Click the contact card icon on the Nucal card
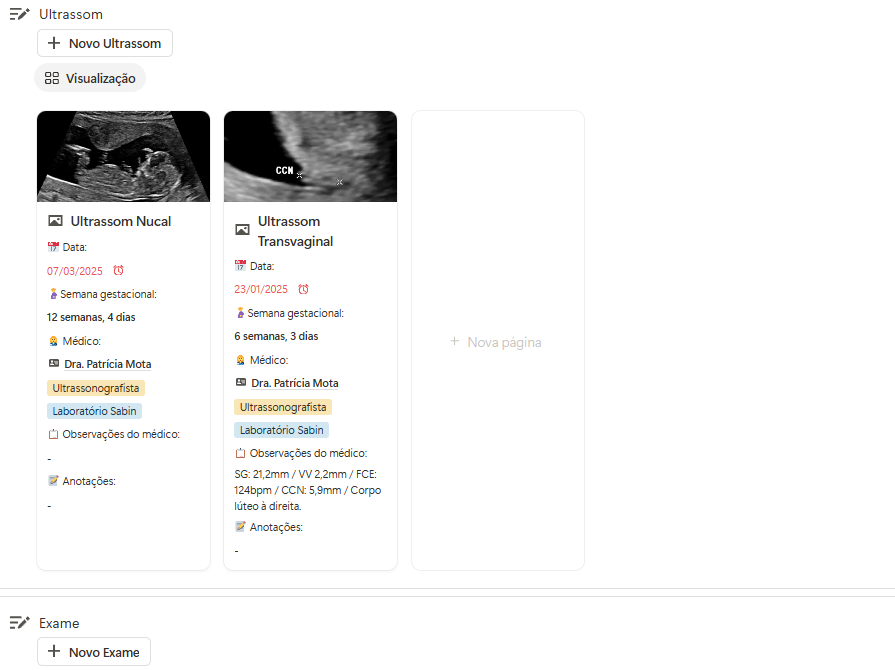Screen dimensions: 895x670 pyautogui.click(x=54, y=364)
